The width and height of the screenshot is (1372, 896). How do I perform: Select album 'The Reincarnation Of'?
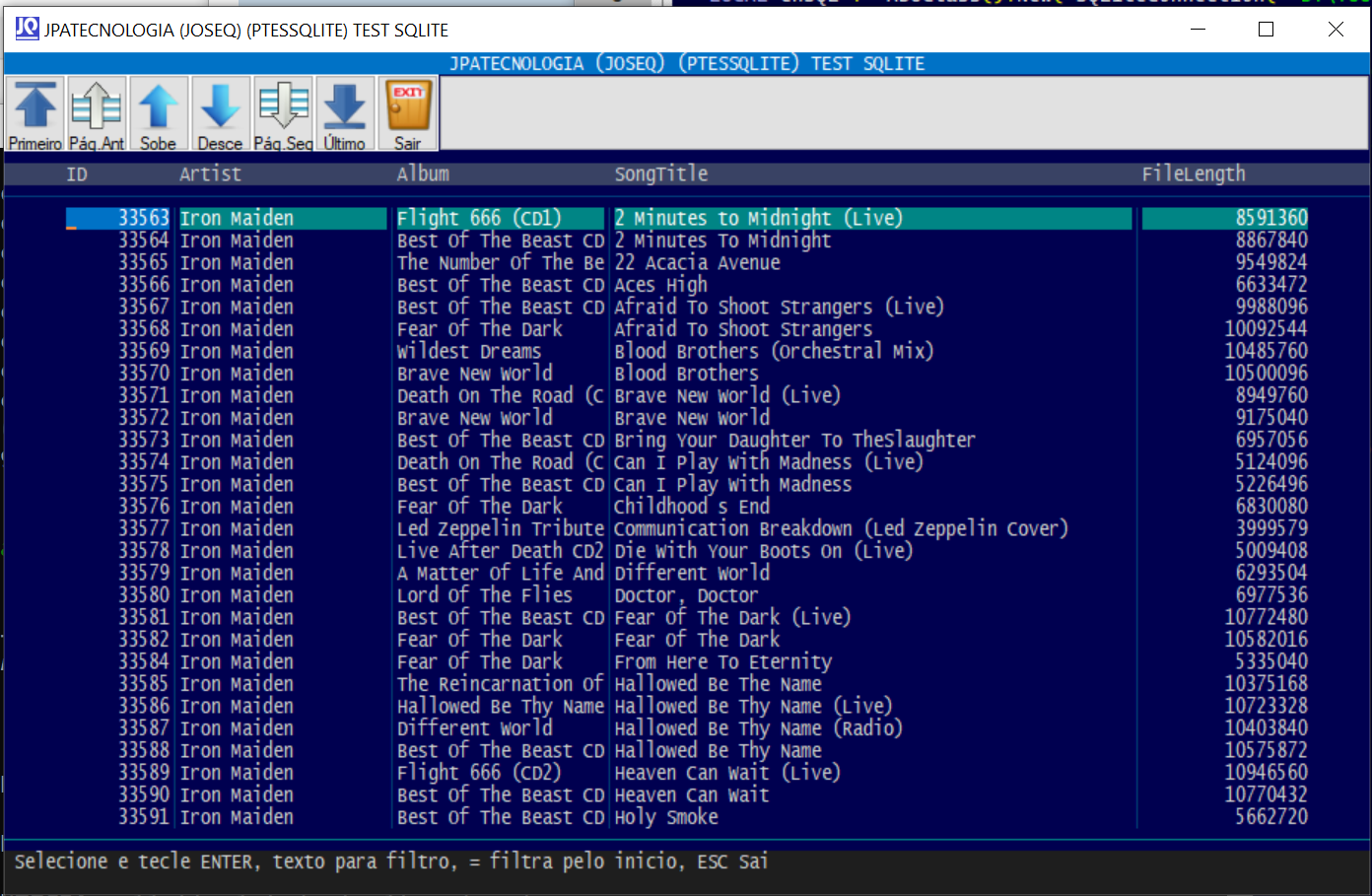(501, 684)
